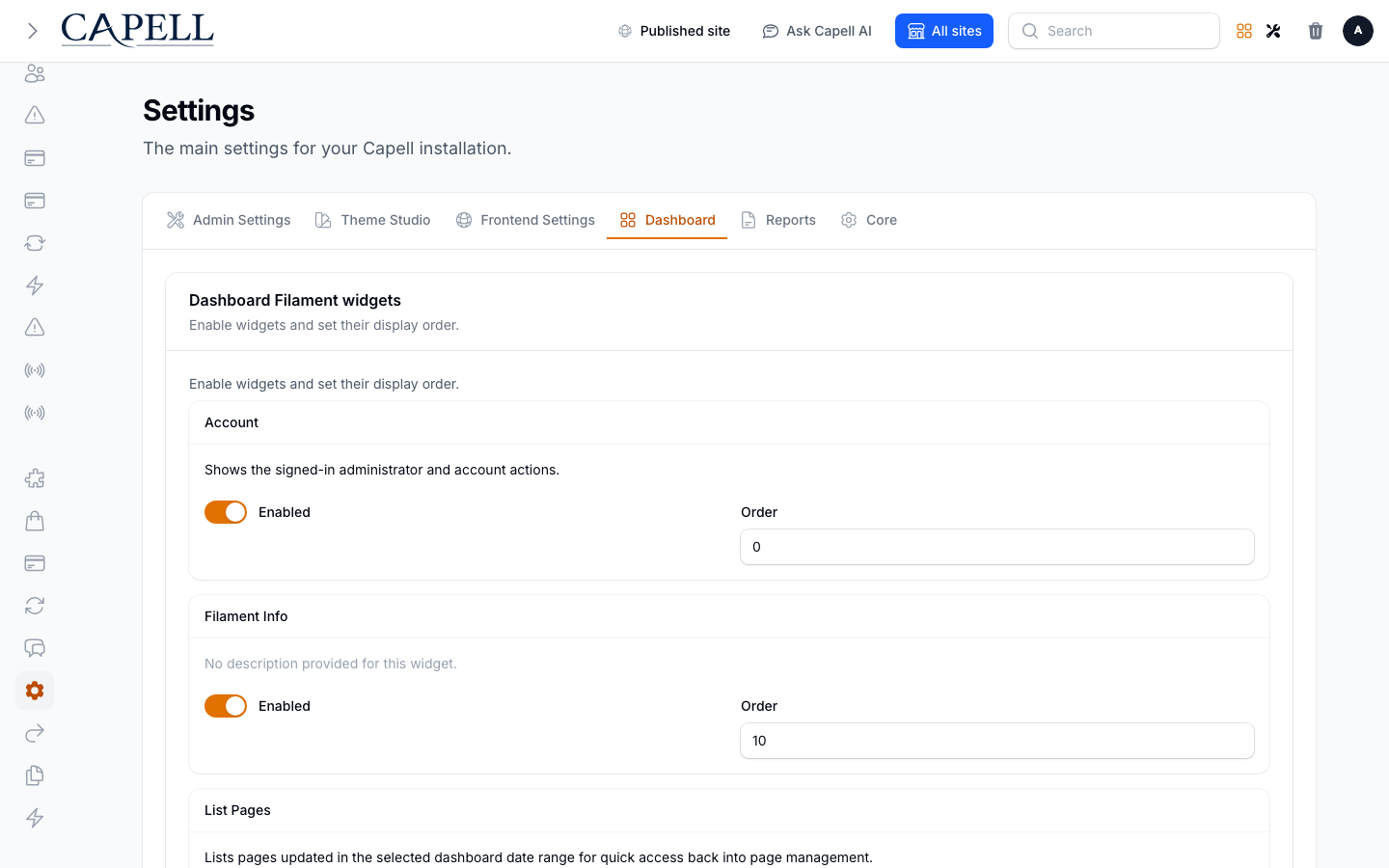Click the Capell logo
Viewport: 1389px width, 868px height.
[138, 30]
